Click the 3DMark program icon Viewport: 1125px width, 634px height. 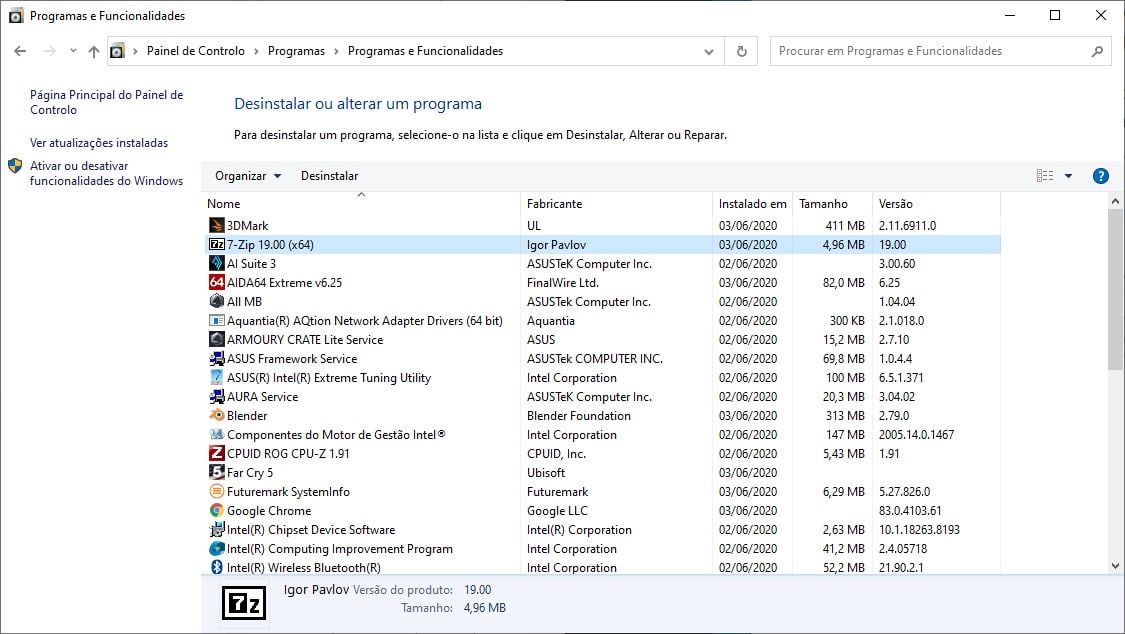pyautogui.click(x=216, y=225)
